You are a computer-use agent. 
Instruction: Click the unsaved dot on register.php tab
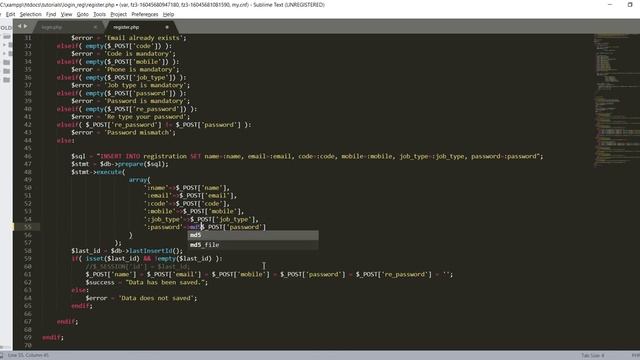click(x=167, y=27)
